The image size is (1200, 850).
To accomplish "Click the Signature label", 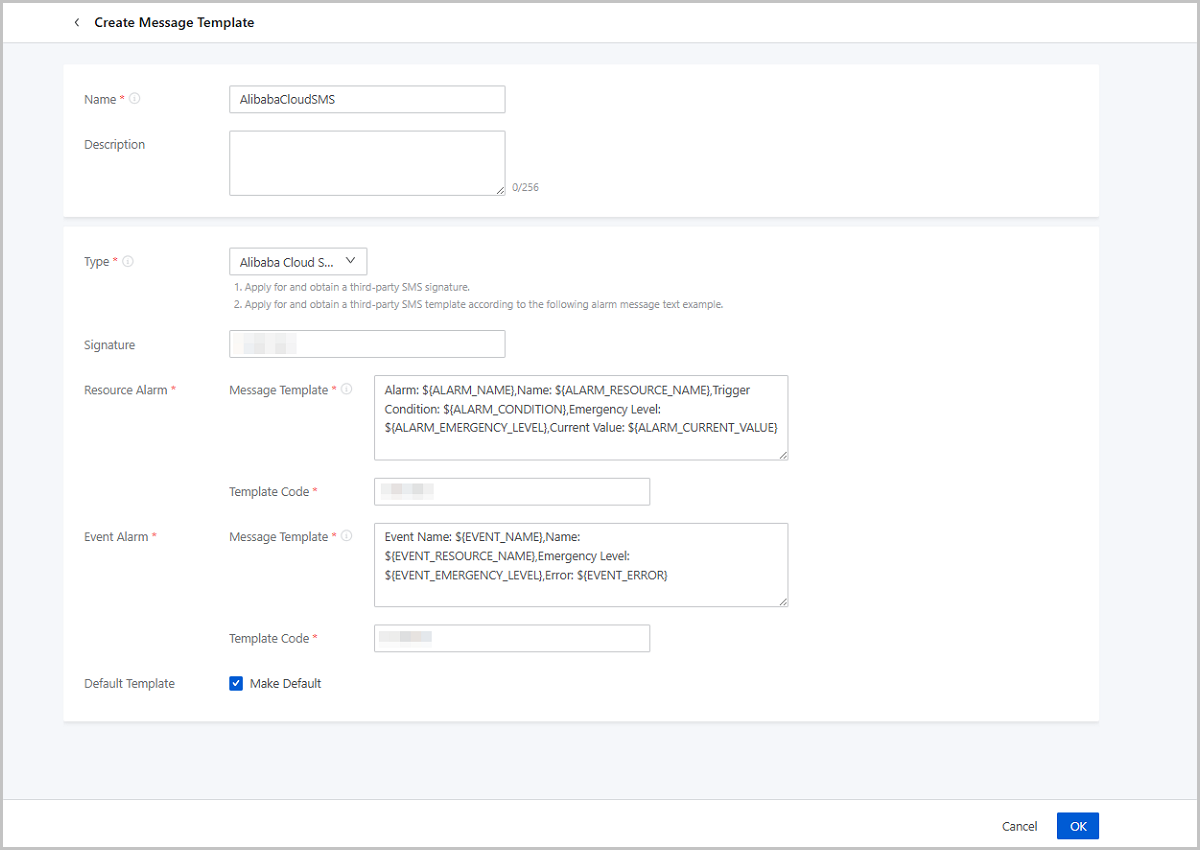I will tap(109, 345).
